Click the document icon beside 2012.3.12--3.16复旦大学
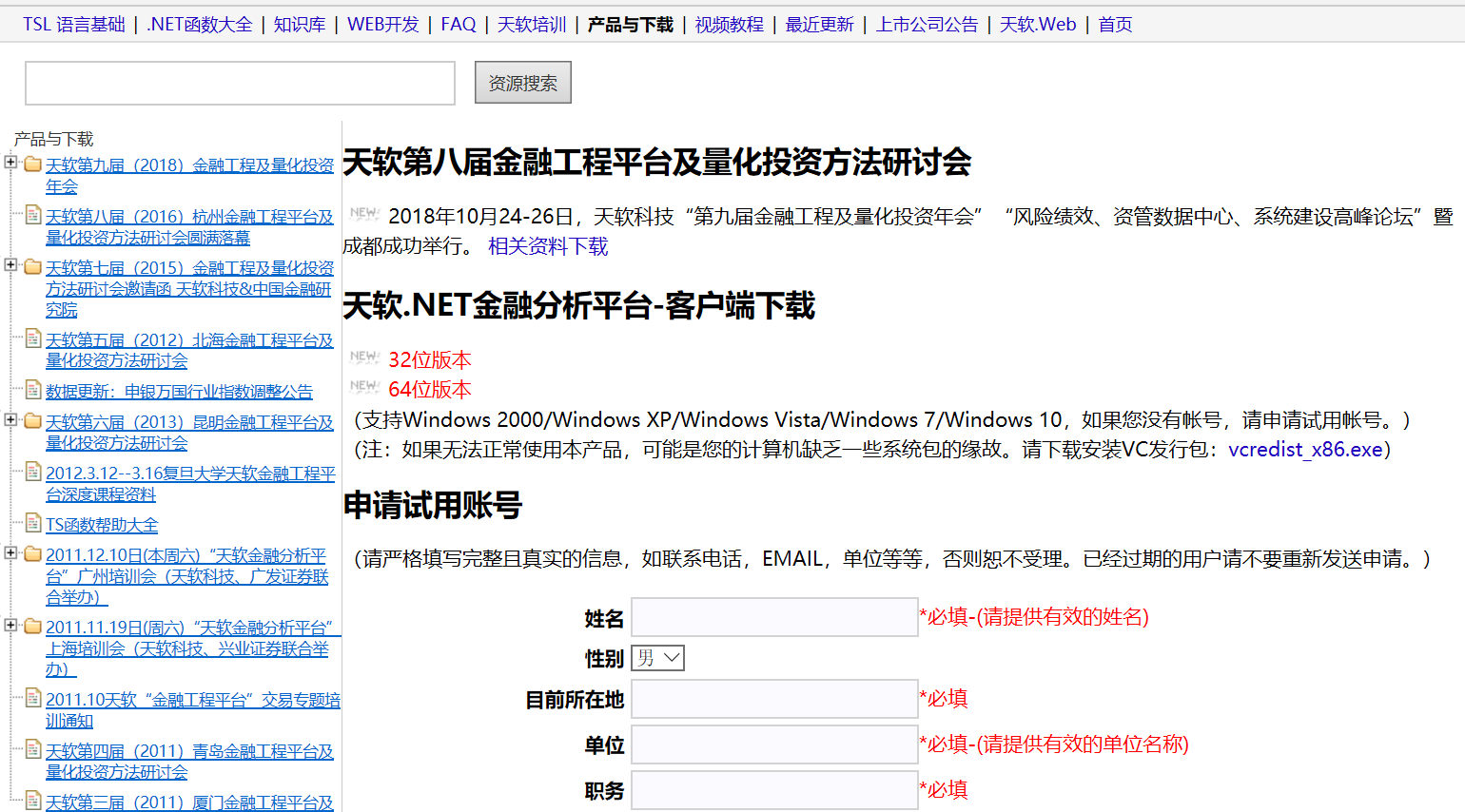The height and width of the screenshot is (812, 1465). coord(33,472)
